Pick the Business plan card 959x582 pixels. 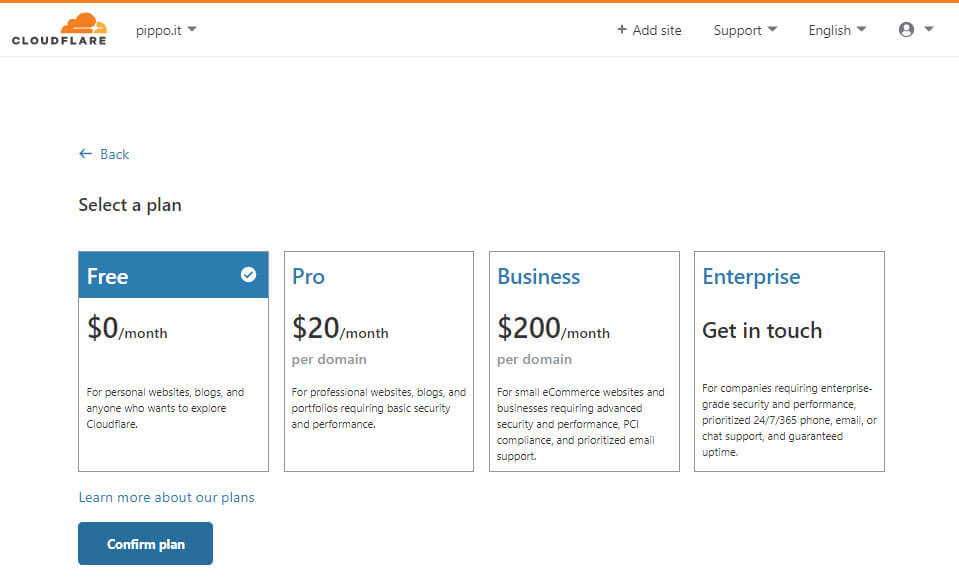[x=584, y=361]
